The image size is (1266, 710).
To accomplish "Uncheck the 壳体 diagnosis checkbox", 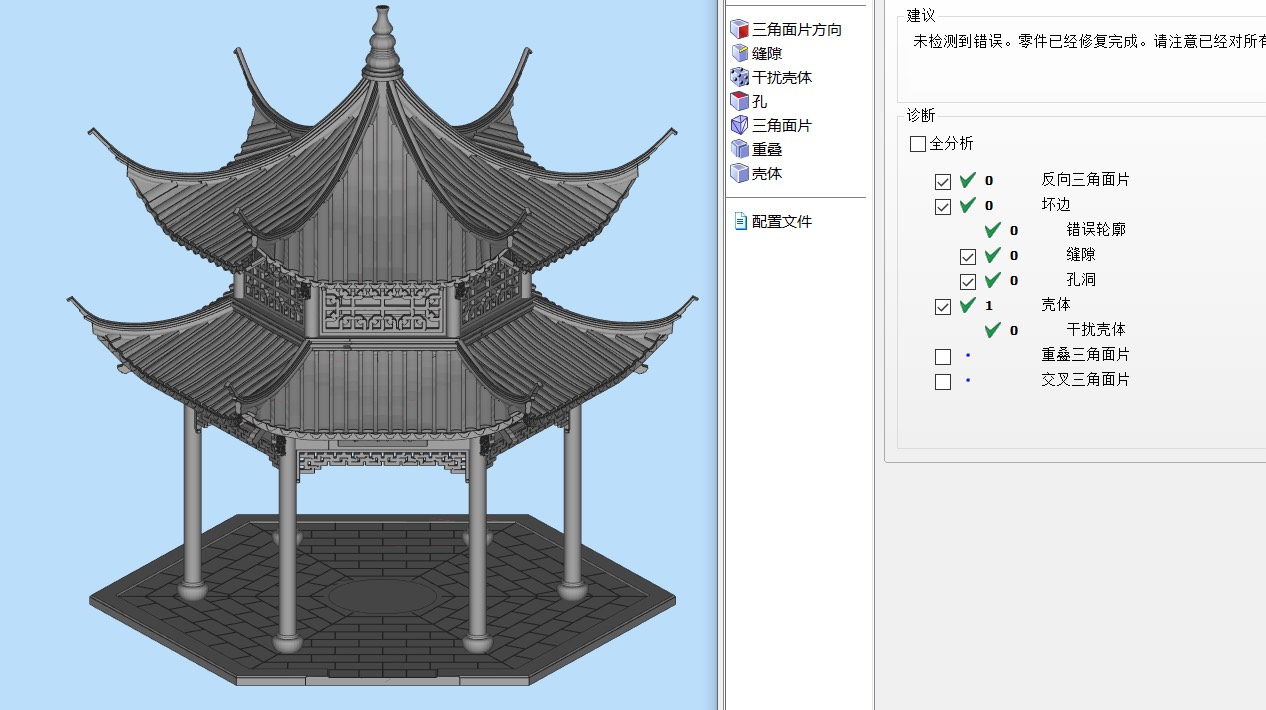I will coord(943,307).
